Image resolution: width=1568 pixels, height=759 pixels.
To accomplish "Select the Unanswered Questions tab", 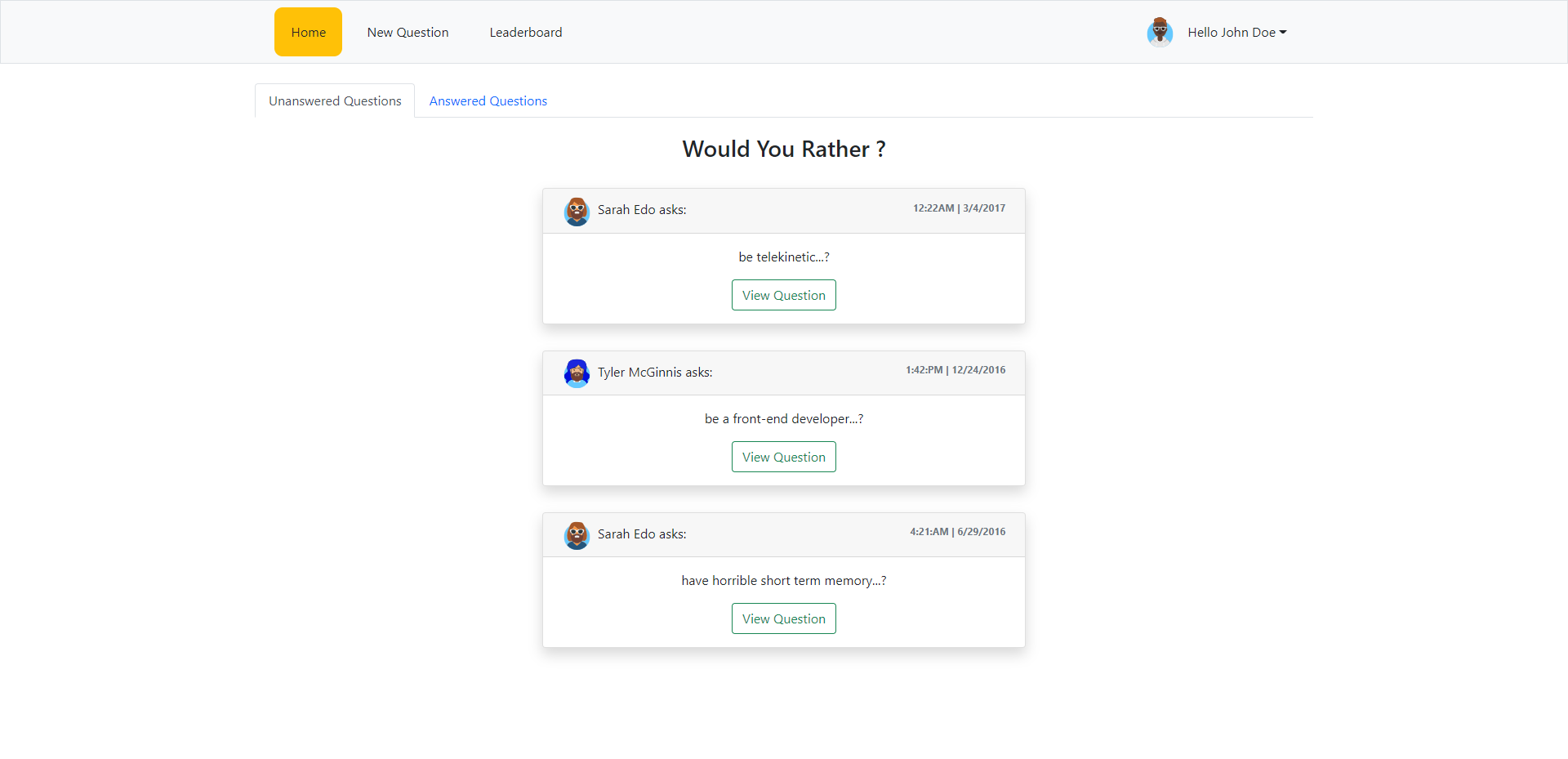I will [335, 100].
